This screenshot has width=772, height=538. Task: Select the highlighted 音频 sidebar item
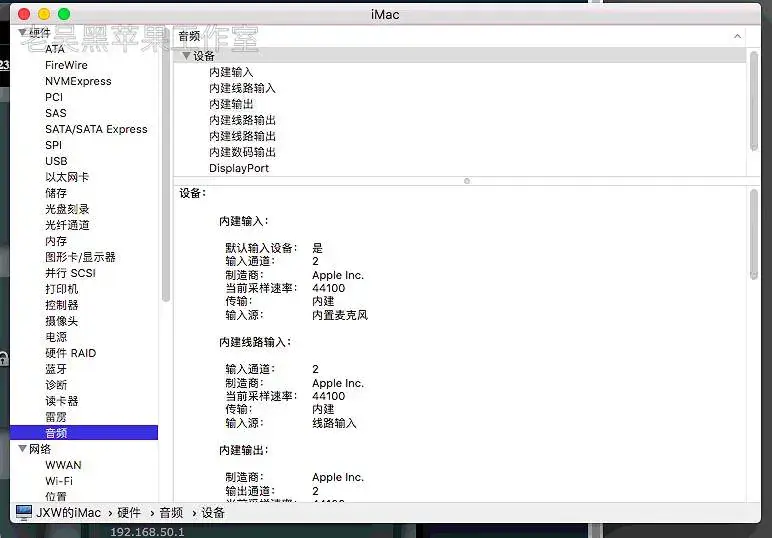tap(84, 433)
